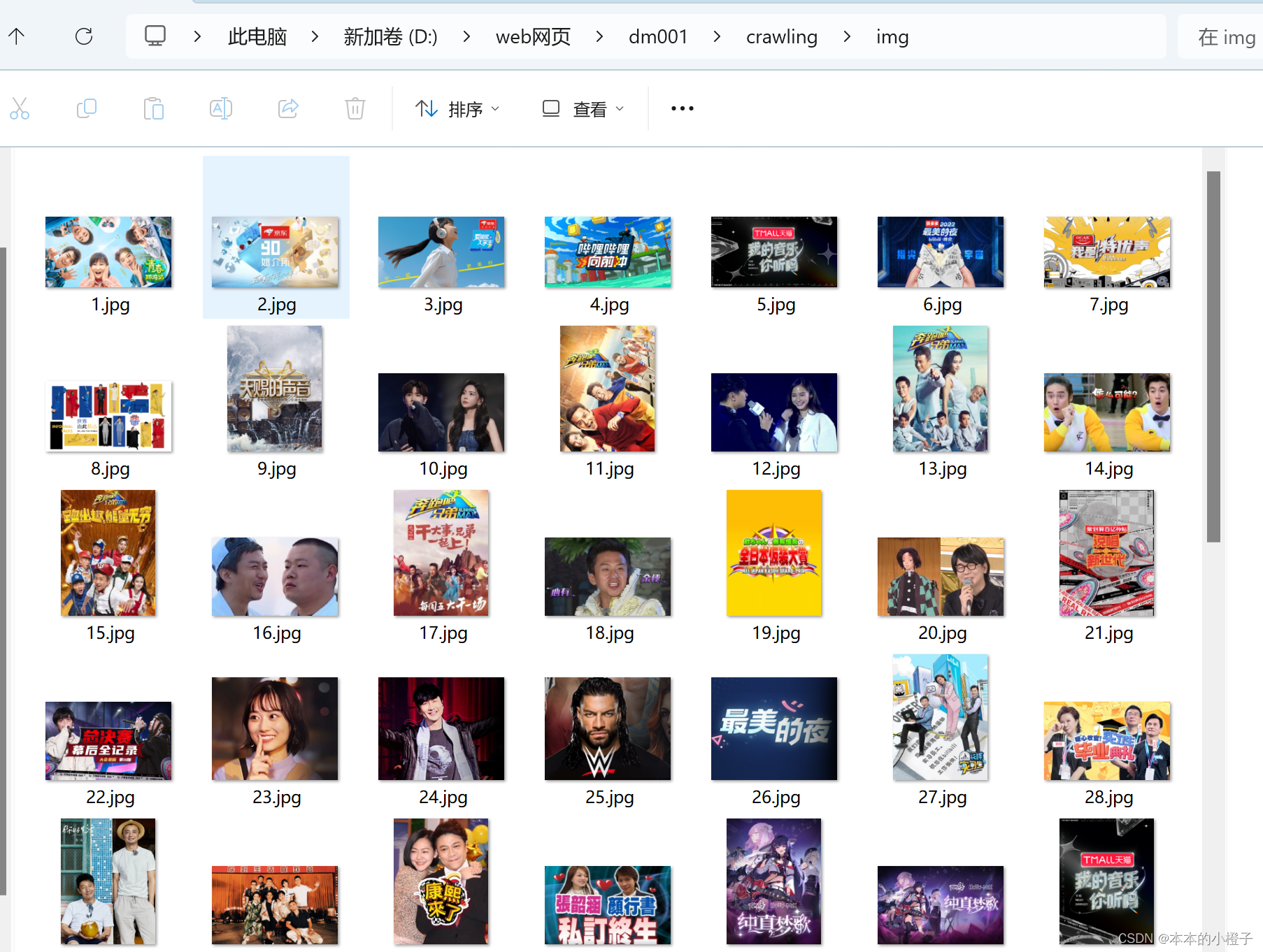This screenshot has width=1263, height=952.
Task: Go to web网页 in breadcrumb
Action: [533, 36]
